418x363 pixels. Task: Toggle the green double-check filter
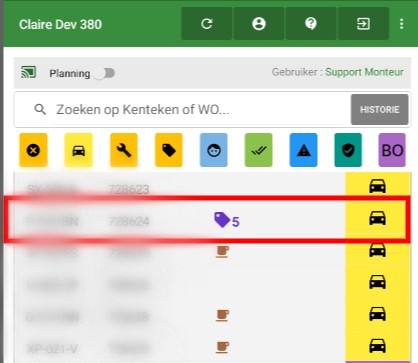259,150
